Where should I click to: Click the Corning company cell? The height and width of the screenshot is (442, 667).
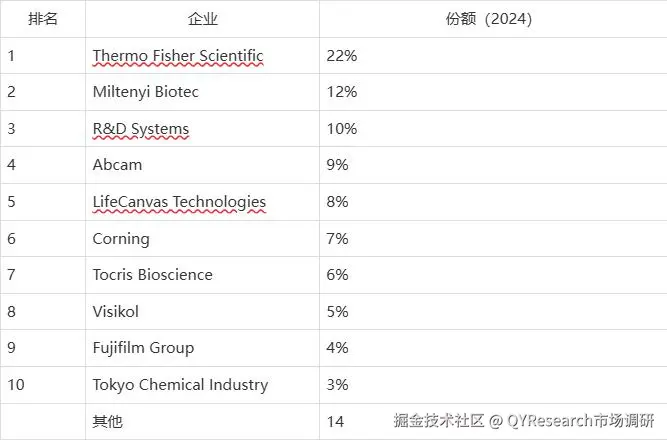[121, 238]
